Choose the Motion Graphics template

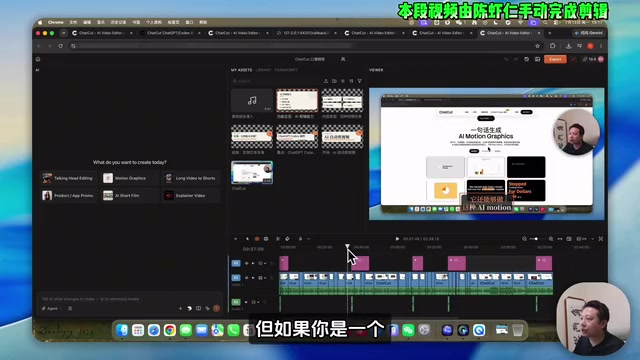tap(130, 178)
